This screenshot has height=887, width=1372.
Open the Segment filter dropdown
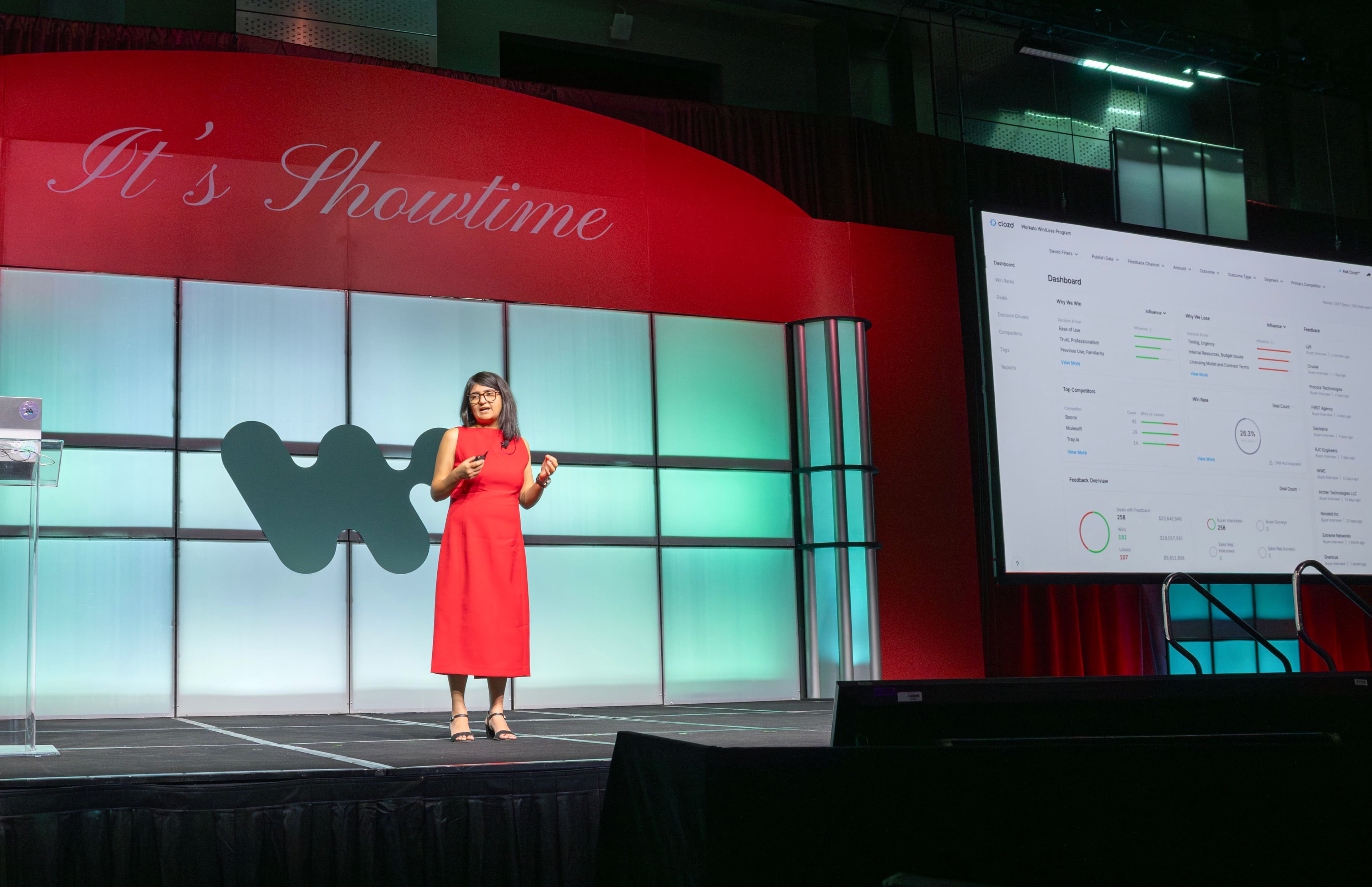point(1273,280)
